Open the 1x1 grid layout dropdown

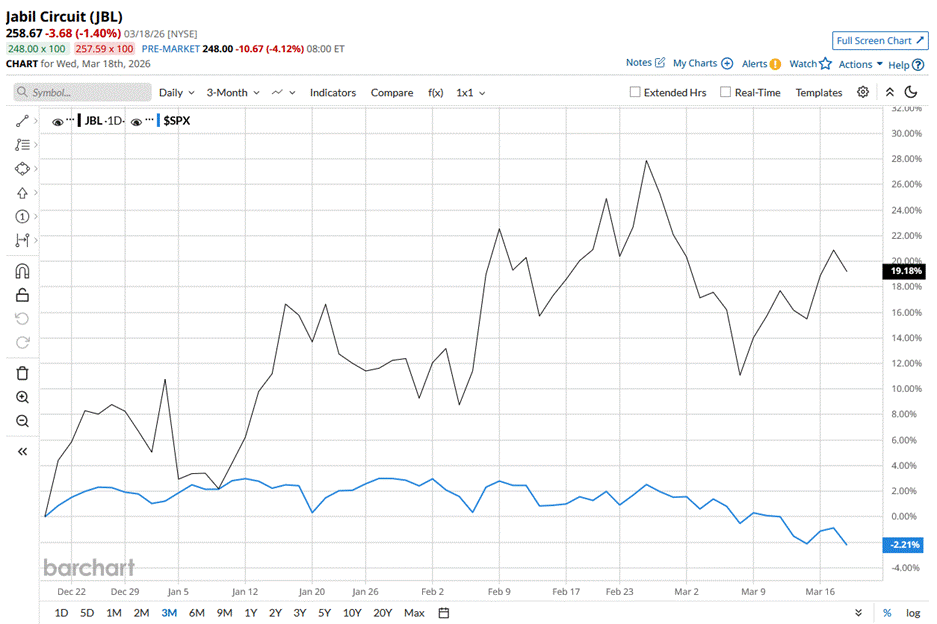470,93
